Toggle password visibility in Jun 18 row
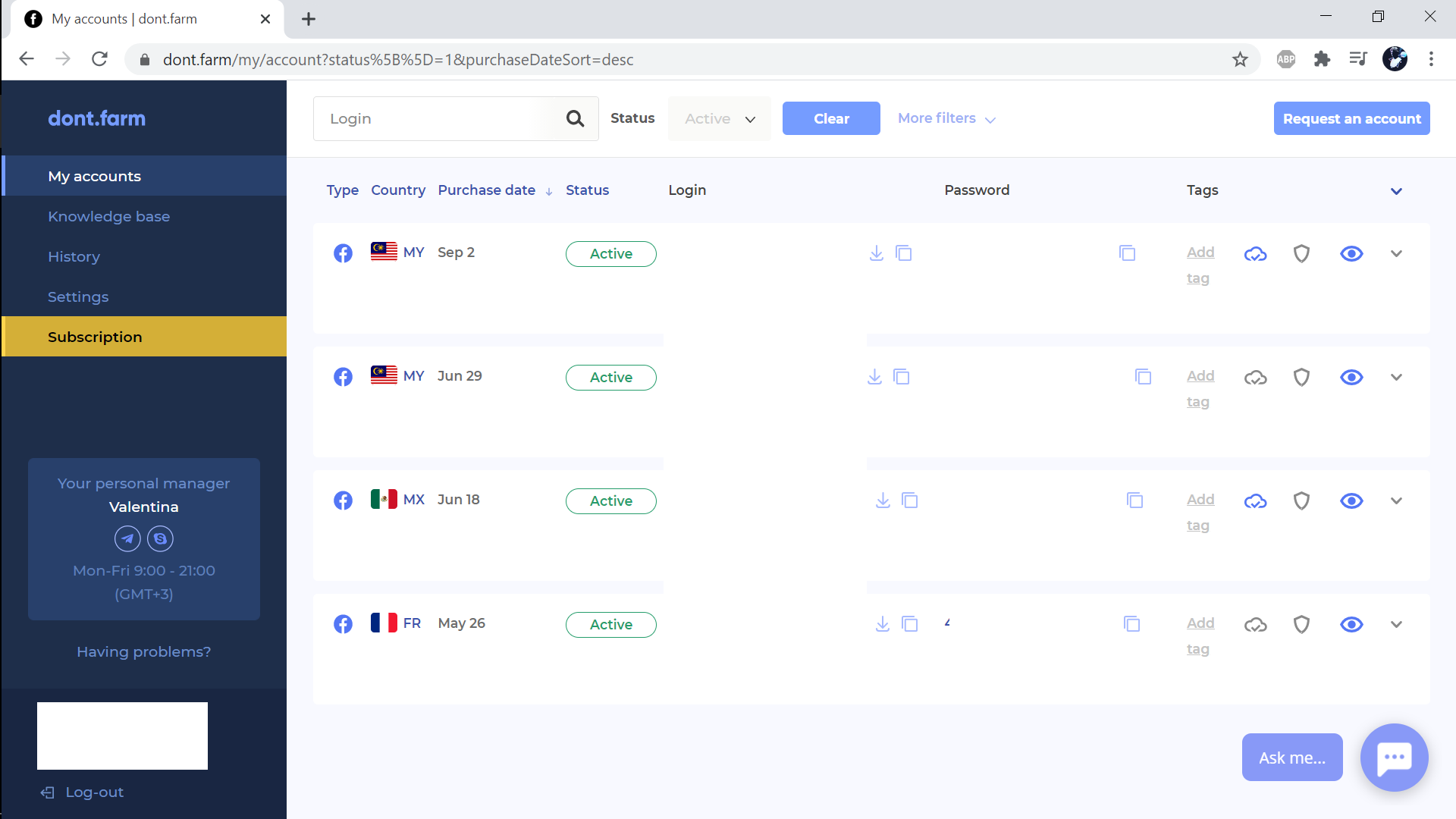The width and height of the screenshot is (1456, 819). (1351, 501)
